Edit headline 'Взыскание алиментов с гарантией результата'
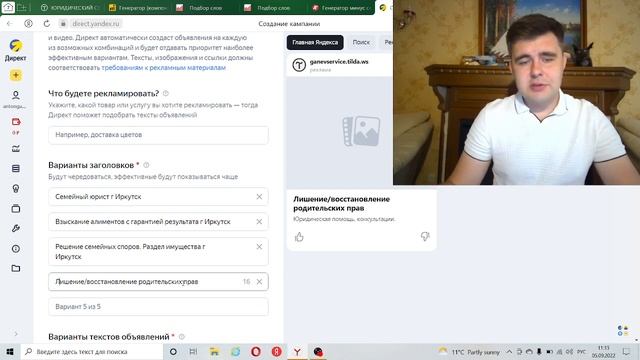 click(158, 222)
